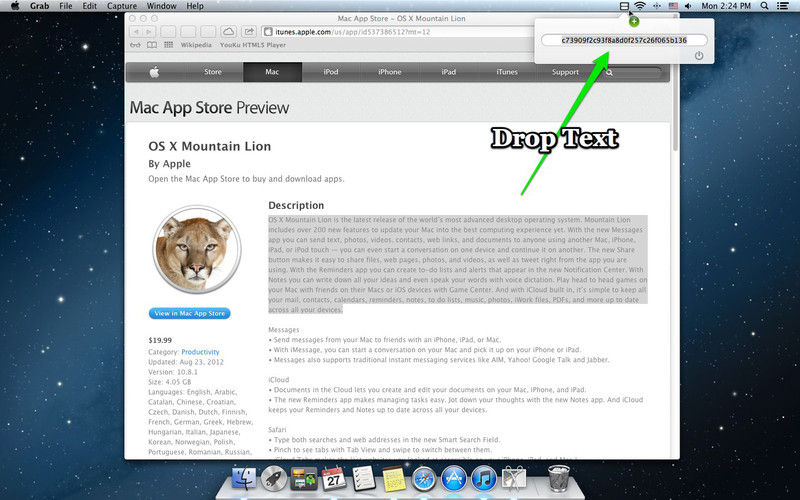800x500 pixels.
Task: Switch to the iPod tab
Action: click(331, 72)
